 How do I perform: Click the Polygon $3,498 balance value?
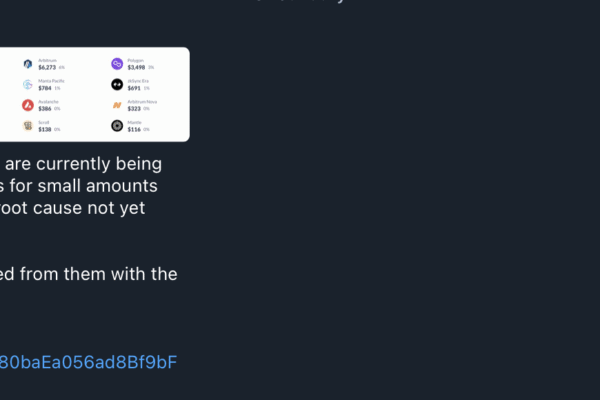136,68
